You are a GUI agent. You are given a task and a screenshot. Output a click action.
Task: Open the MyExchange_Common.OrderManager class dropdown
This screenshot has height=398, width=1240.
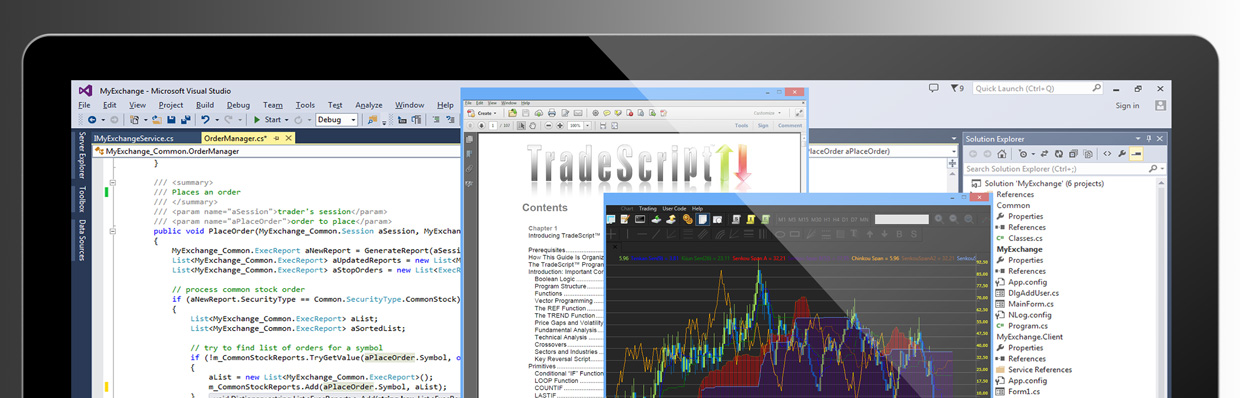coord(276,152)
